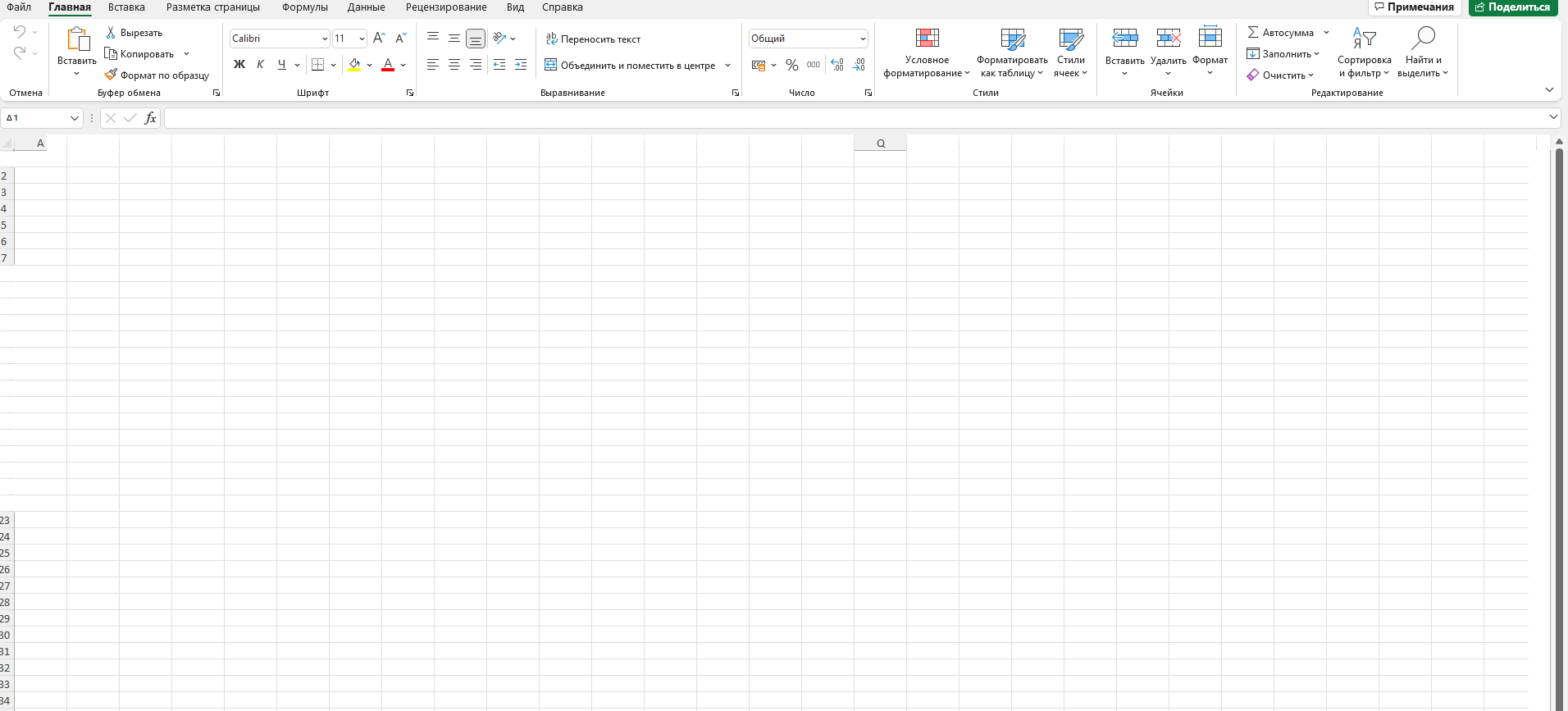Click the Autosum sigma icon
This screenshot has height=711, width=1568.
[1253, 33]
